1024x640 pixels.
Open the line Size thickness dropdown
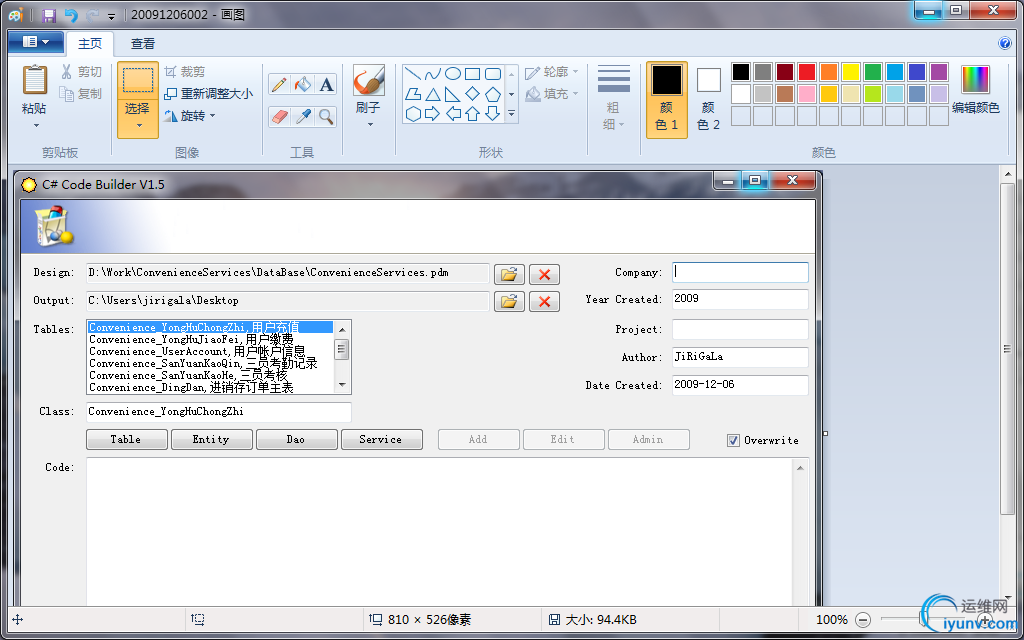click(614, 97)
